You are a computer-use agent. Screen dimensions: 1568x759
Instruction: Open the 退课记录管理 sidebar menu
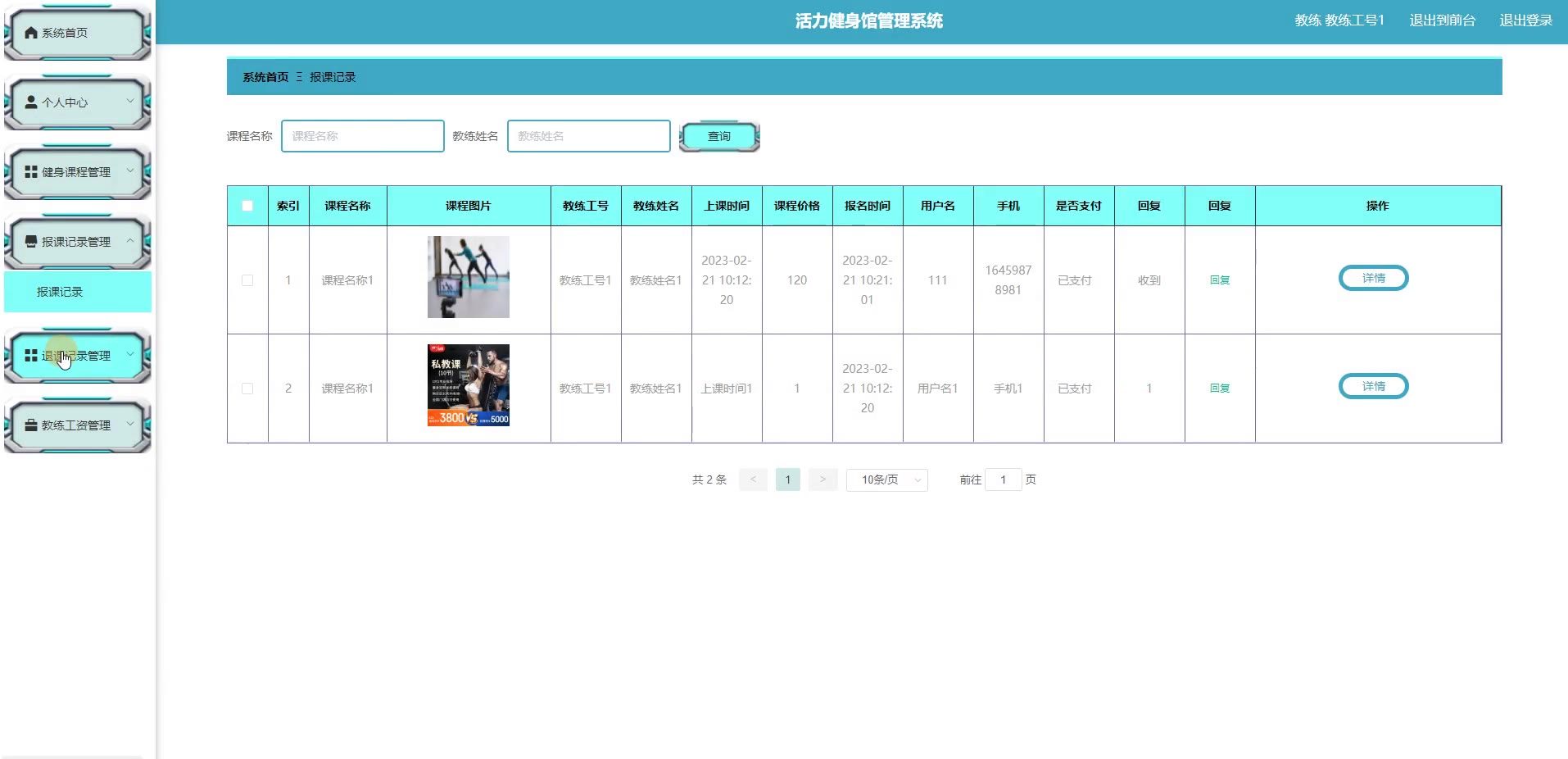78,356
